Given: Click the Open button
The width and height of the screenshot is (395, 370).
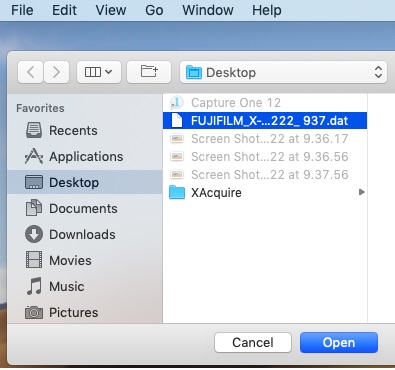Looking at the screenshot, I should point(339,343).
